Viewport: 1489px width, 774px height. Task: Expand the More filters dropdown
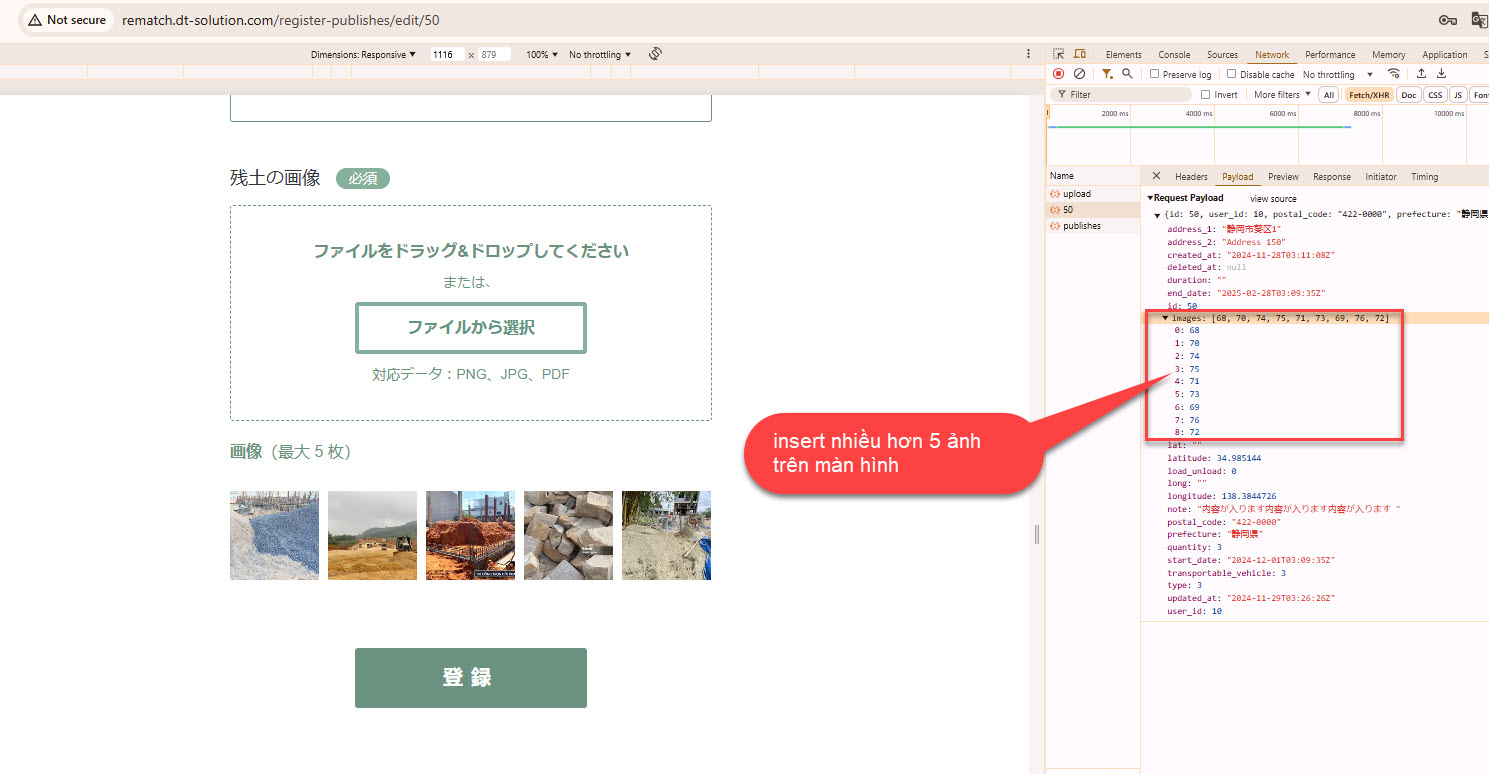1282,95
